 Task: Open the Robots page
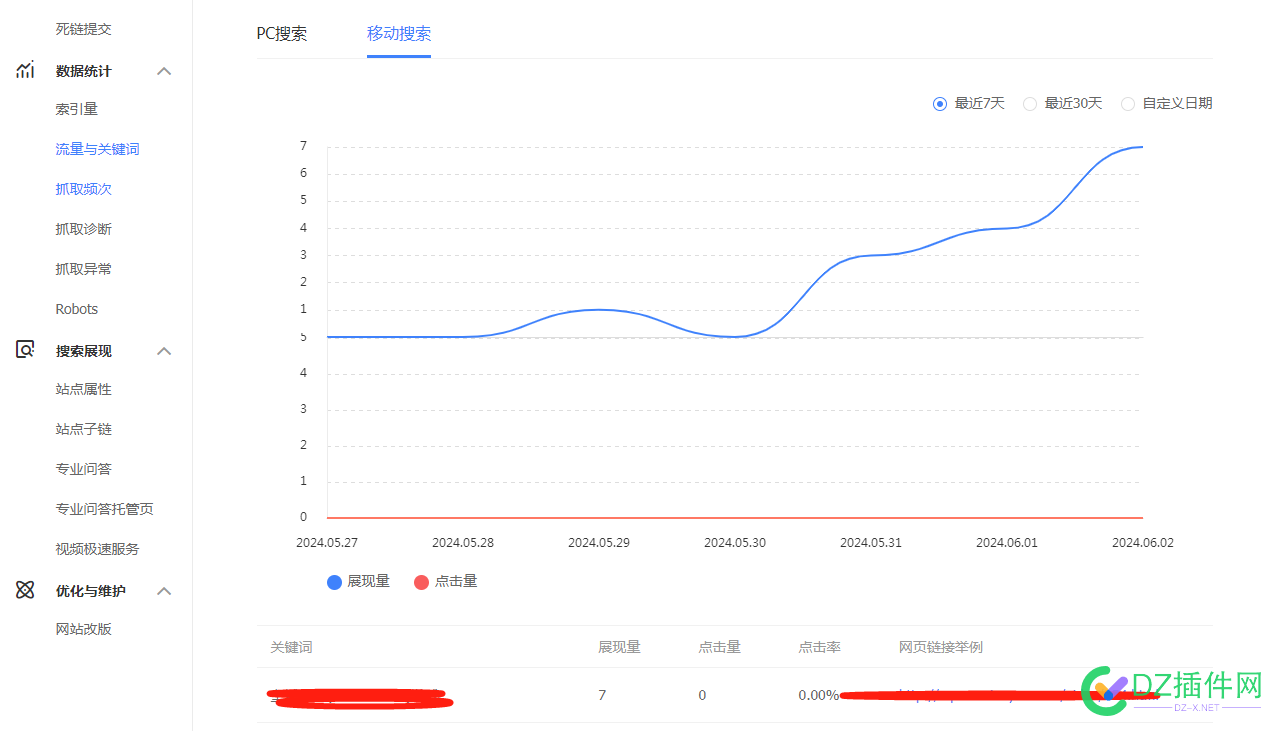[77, 309]
